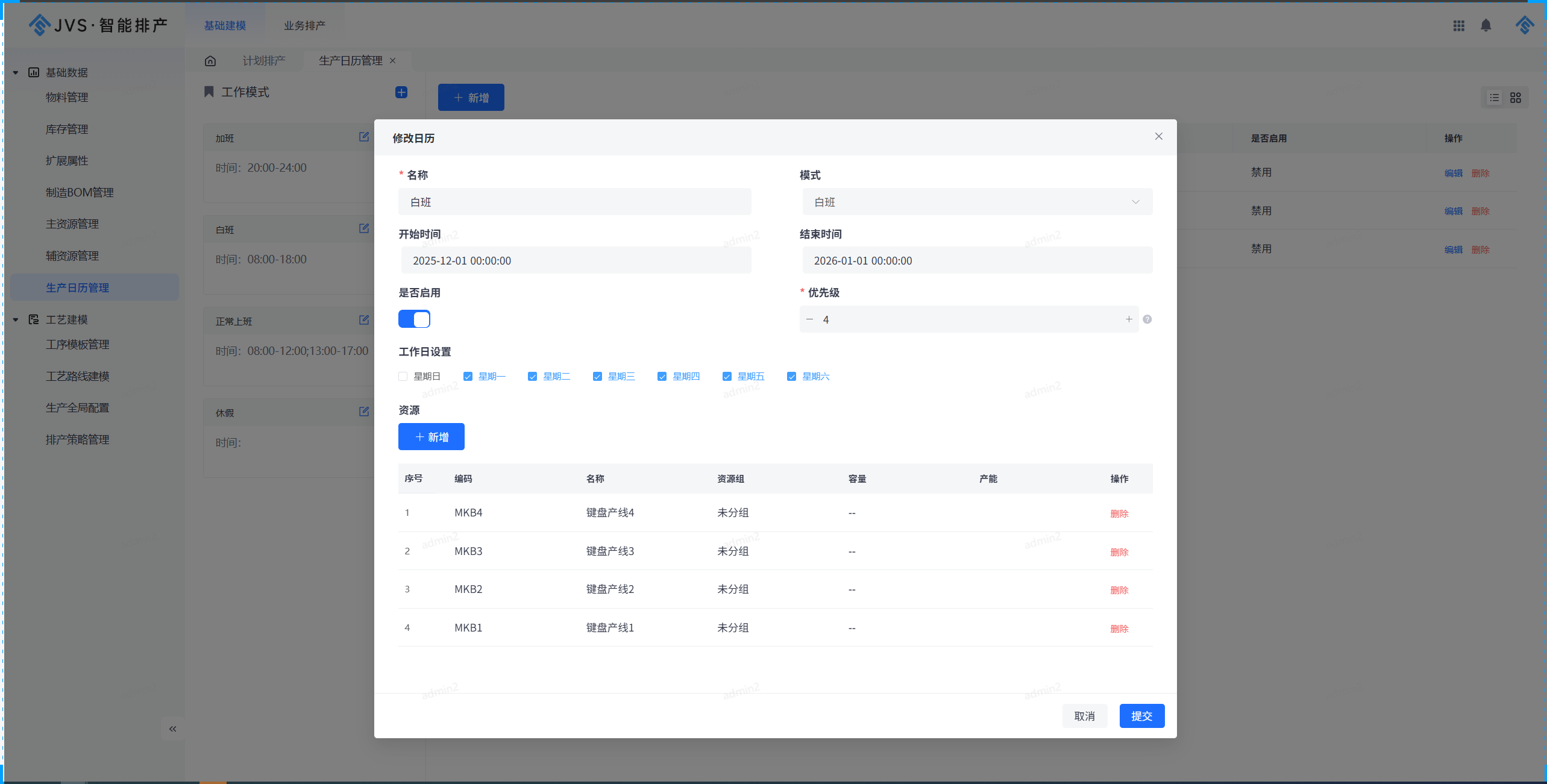The image size is (1547, 784).
Task: Edit the 加班 work mode
Action: pyautogui.click(x=364, y=137)
